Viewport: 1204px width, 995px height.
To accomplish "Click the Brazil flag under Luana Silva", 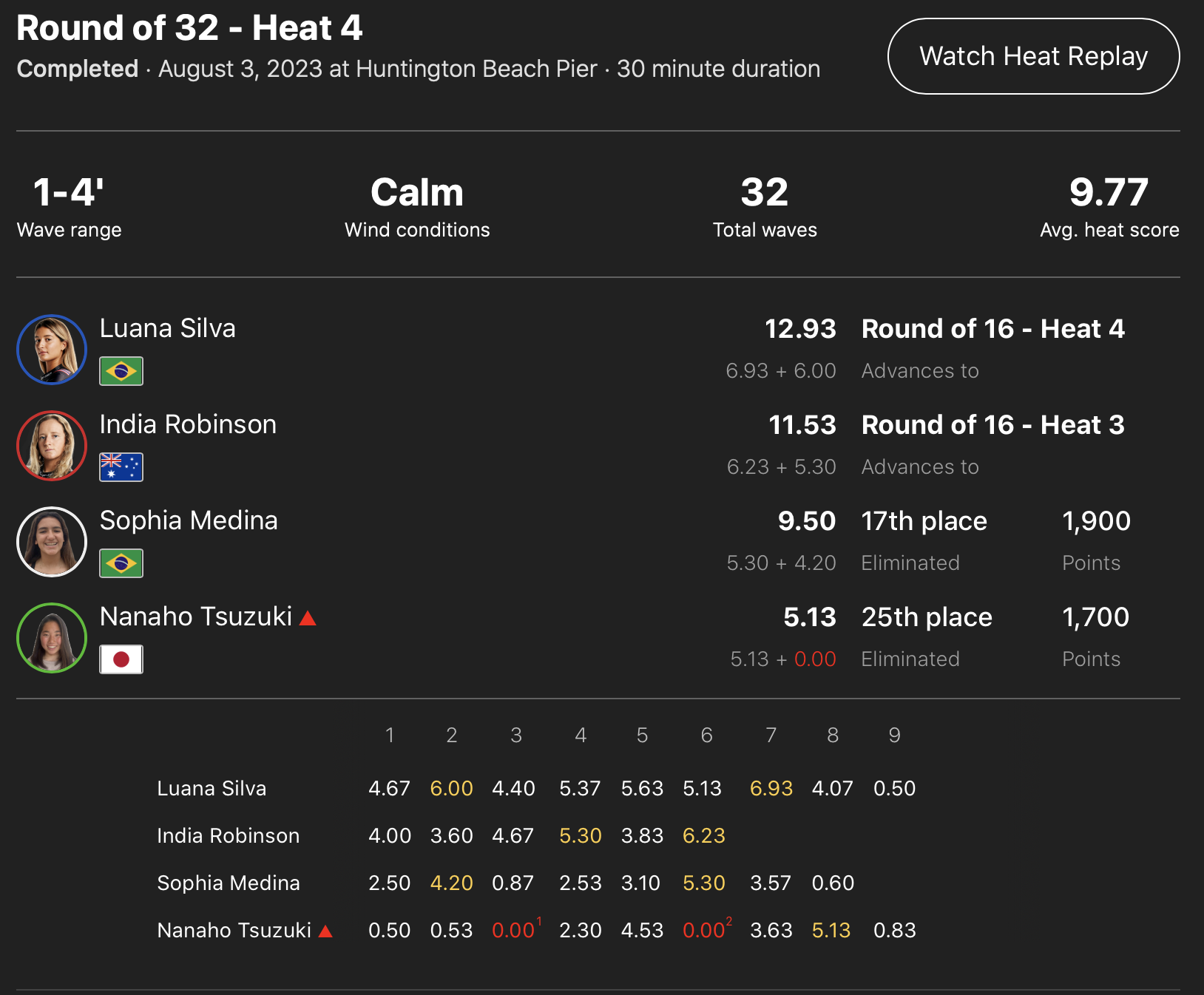I will [x=121, y=371].
